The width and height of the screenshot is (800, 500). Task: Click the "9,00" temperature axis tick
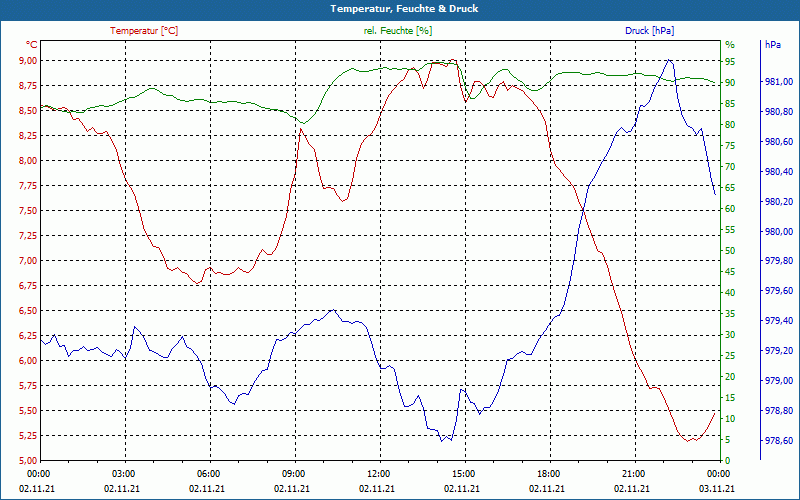coord(29,61)
